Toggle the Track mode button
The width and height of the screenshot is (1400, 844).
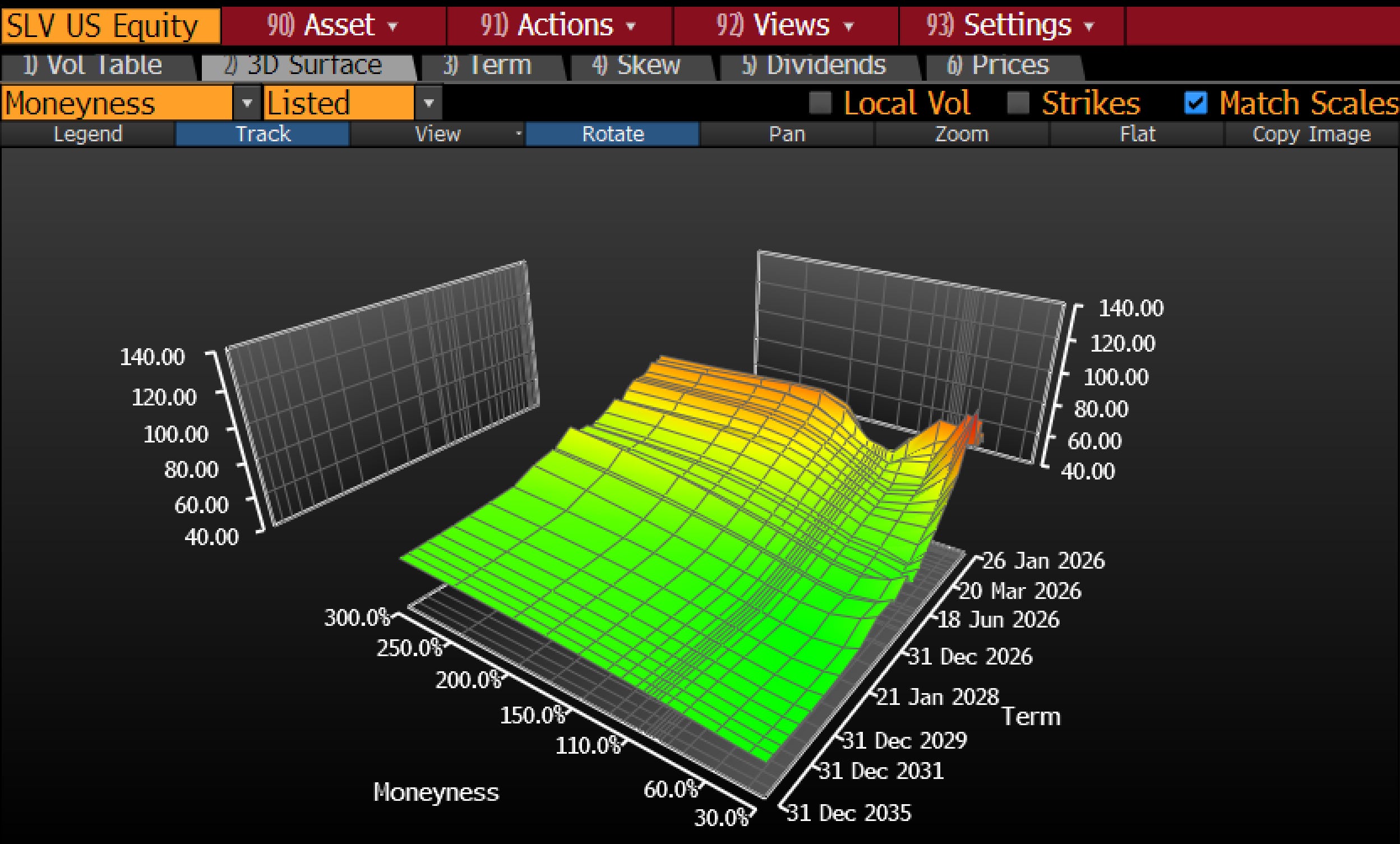click(262, 135)
